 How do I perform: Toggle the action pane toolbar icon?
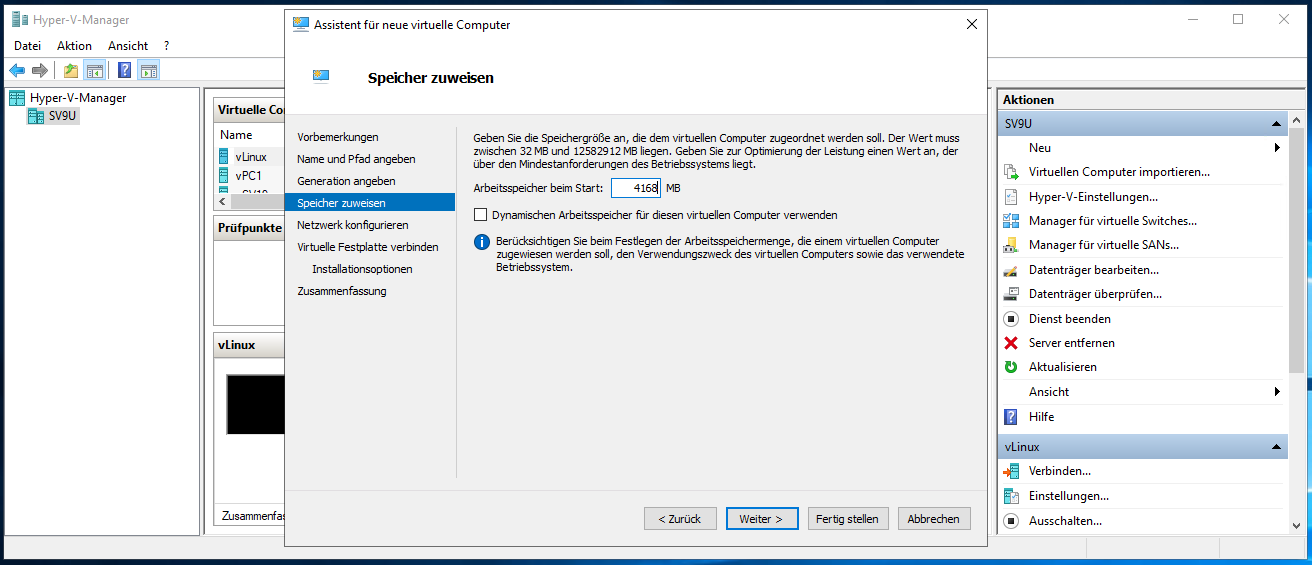click(x=149, y=70)
